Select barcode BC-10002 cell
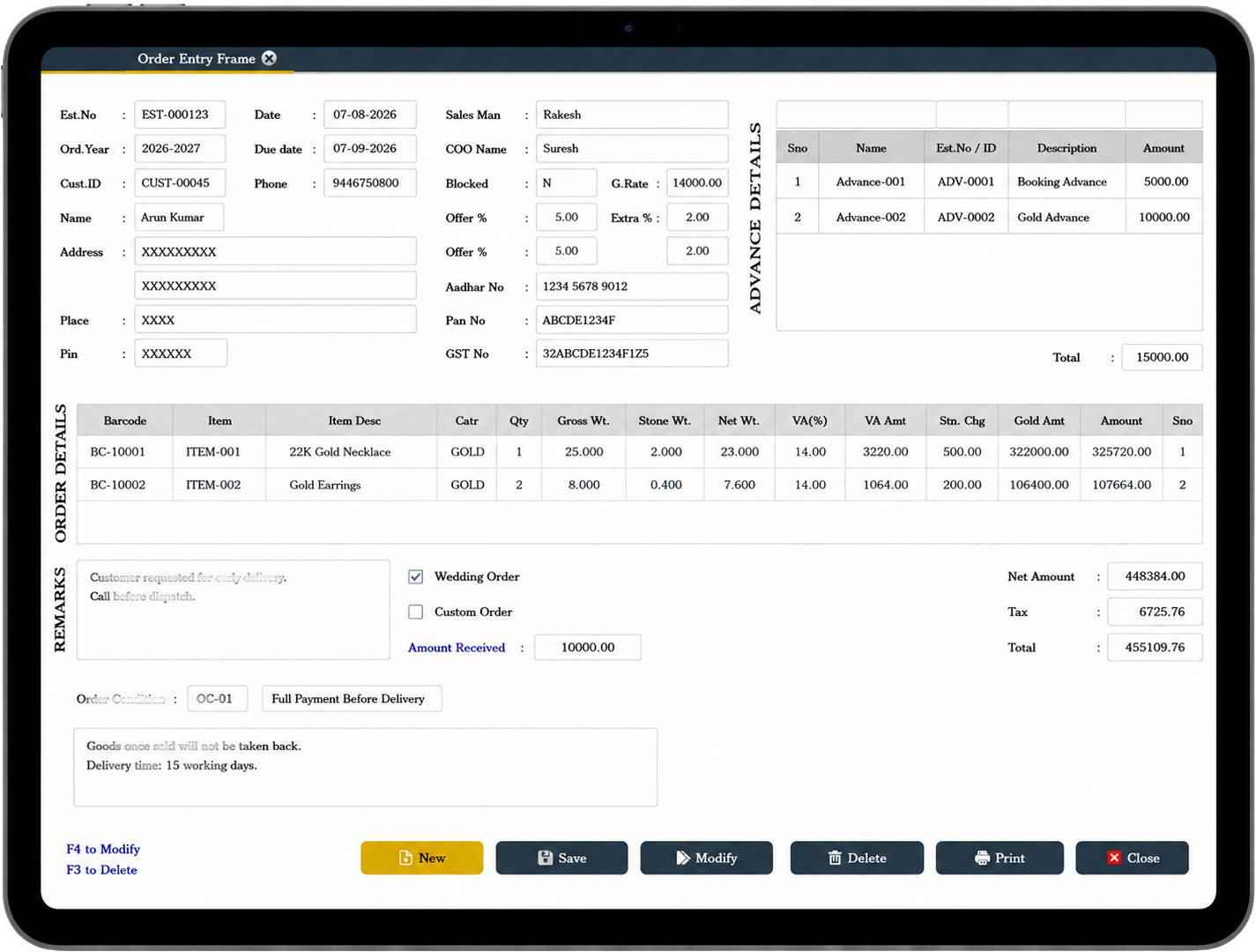 [x=124, y=485]
